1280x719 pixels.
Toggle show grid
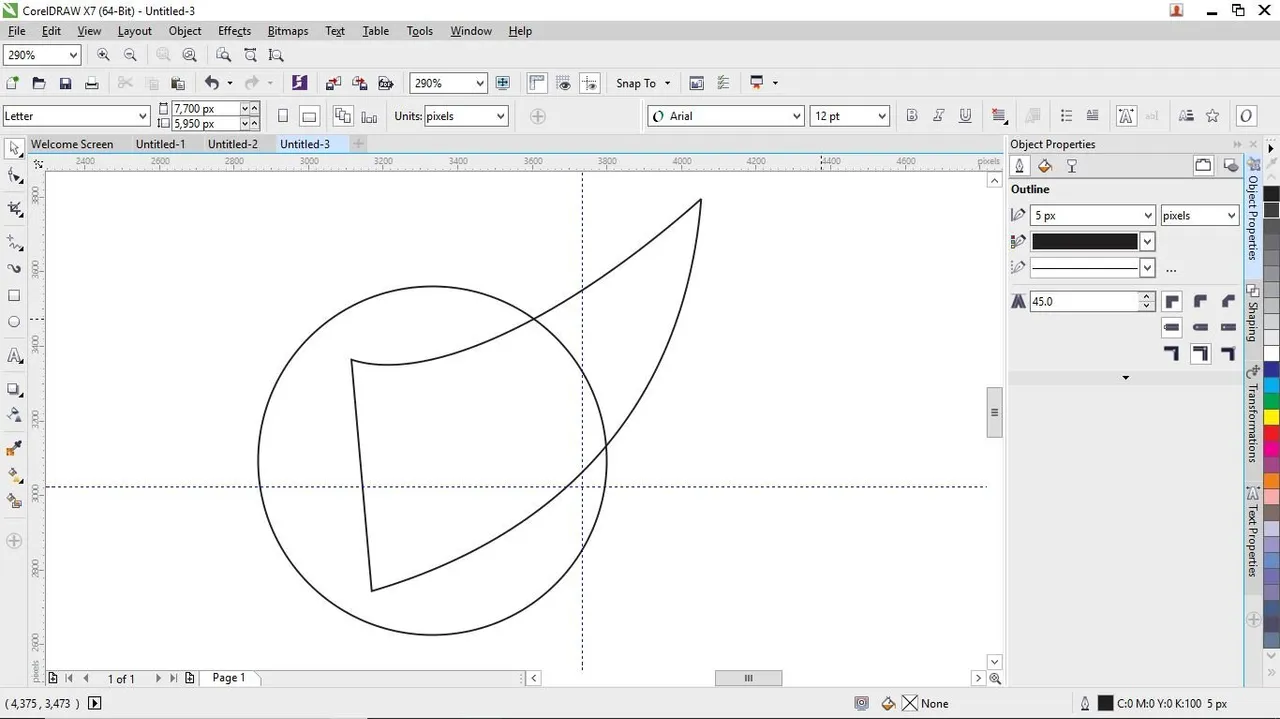tap(564, 83)
